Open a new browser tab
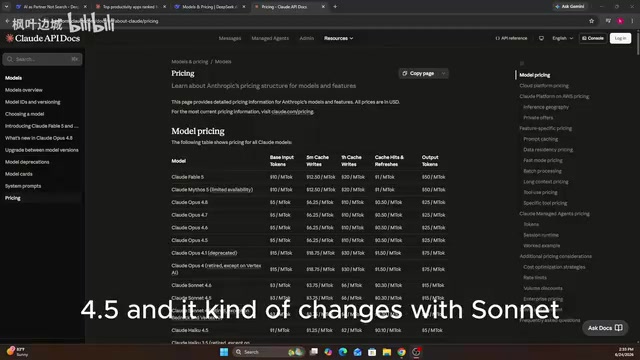 pos(335,7)
